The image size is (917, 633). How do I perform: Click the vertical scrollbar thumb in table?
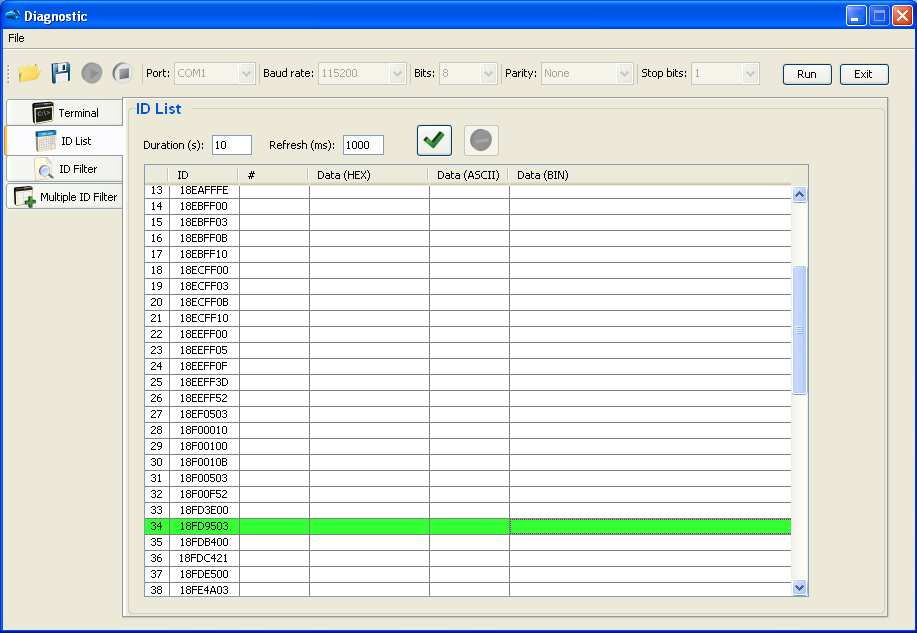pos(799,331)
